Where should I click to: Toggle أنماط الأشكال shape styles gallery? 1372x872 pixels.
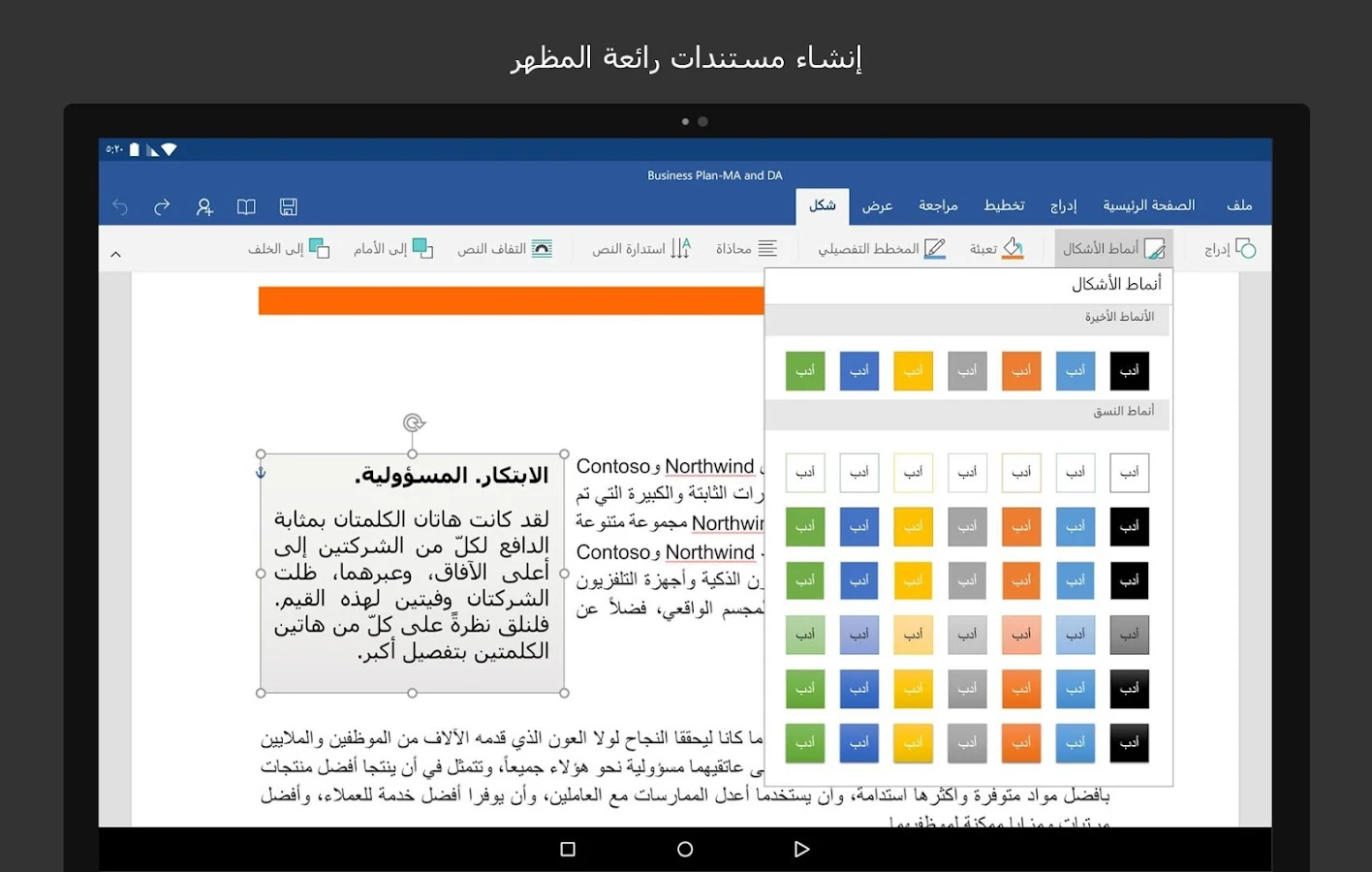(x=1113, y=249)
